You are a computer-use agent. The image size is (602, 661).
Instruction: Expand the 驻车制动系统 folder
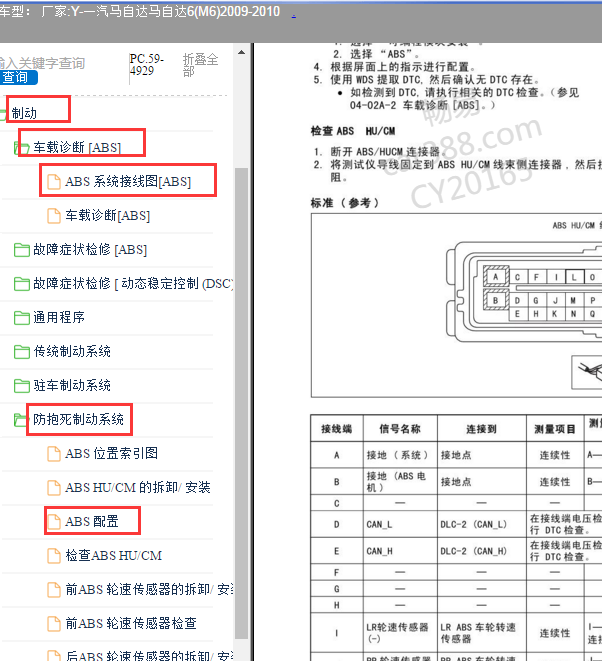[x=72, y=385]
